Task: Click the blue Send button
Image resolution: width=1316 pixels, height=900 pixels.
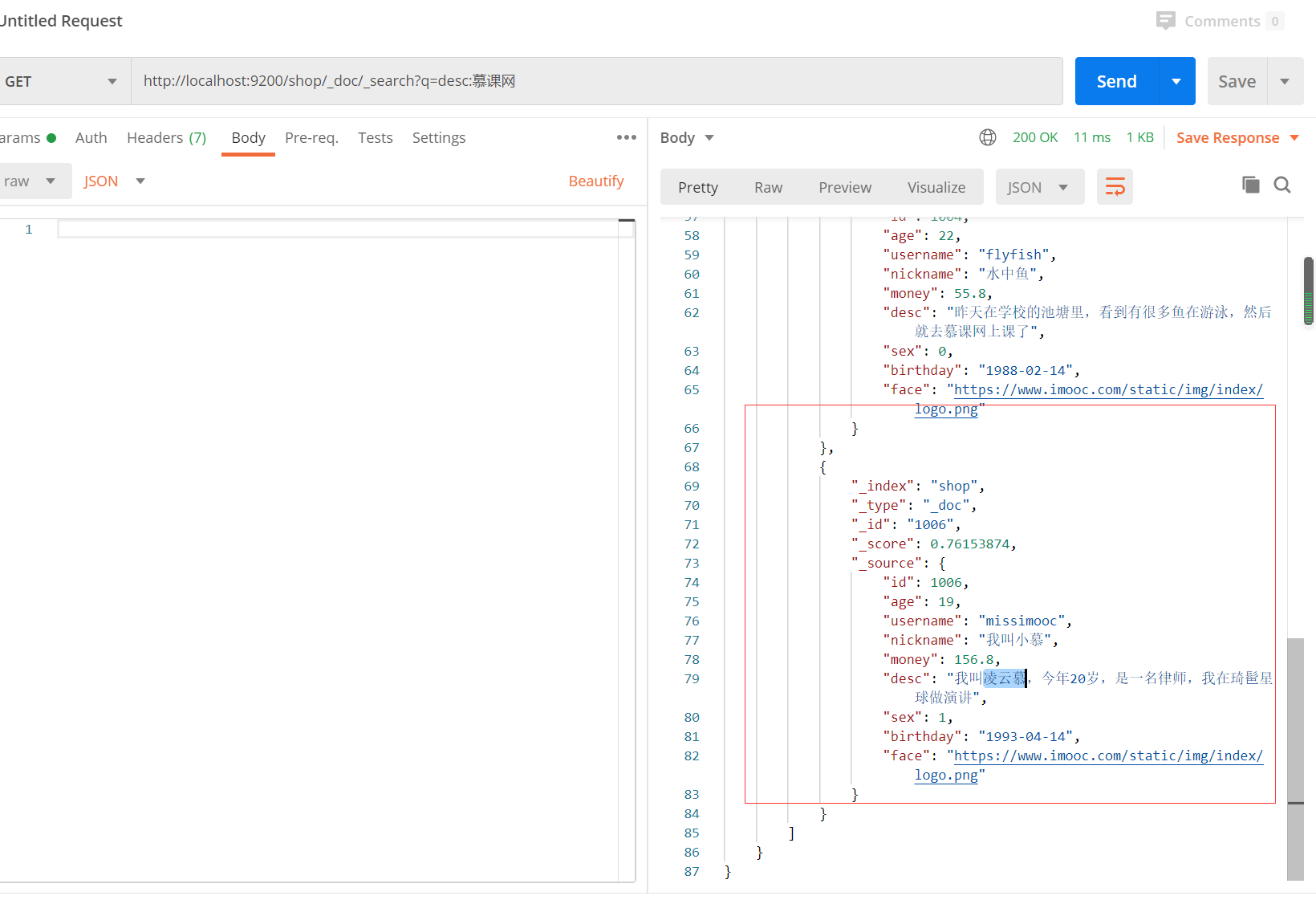Action: click(x=1116, y=81)
